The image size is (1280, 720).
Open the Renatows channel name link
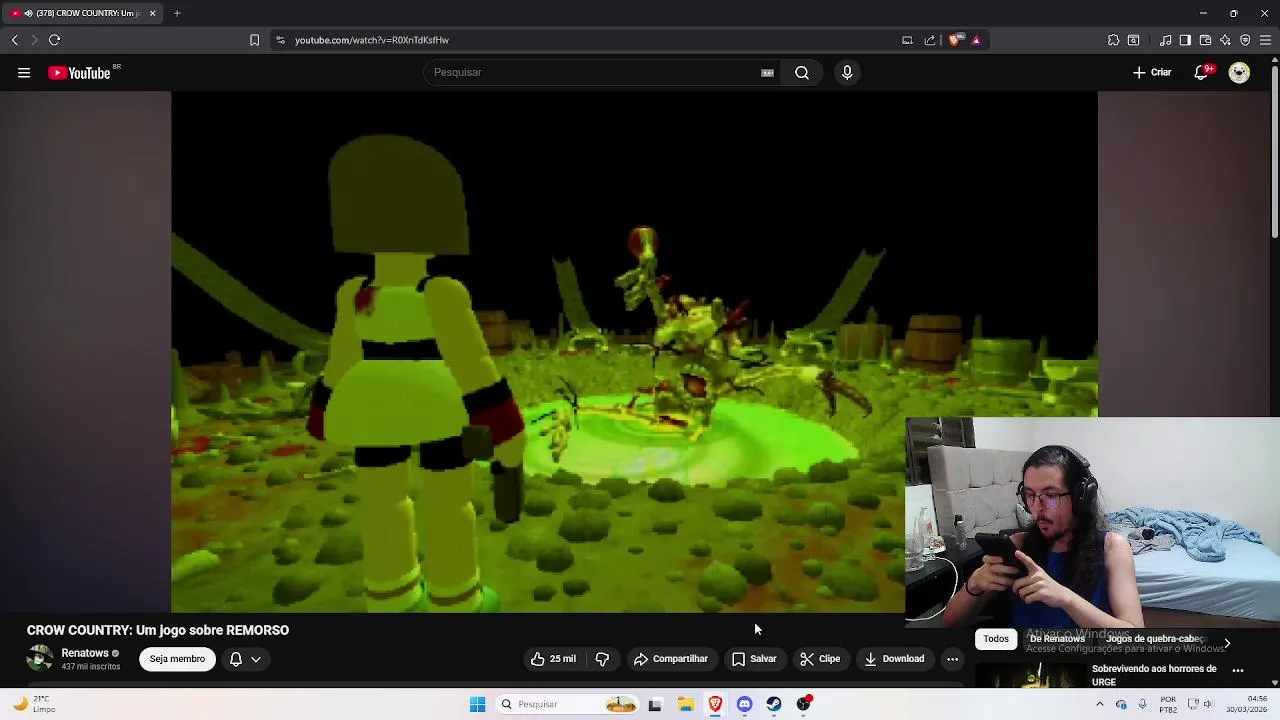point(85,653)
